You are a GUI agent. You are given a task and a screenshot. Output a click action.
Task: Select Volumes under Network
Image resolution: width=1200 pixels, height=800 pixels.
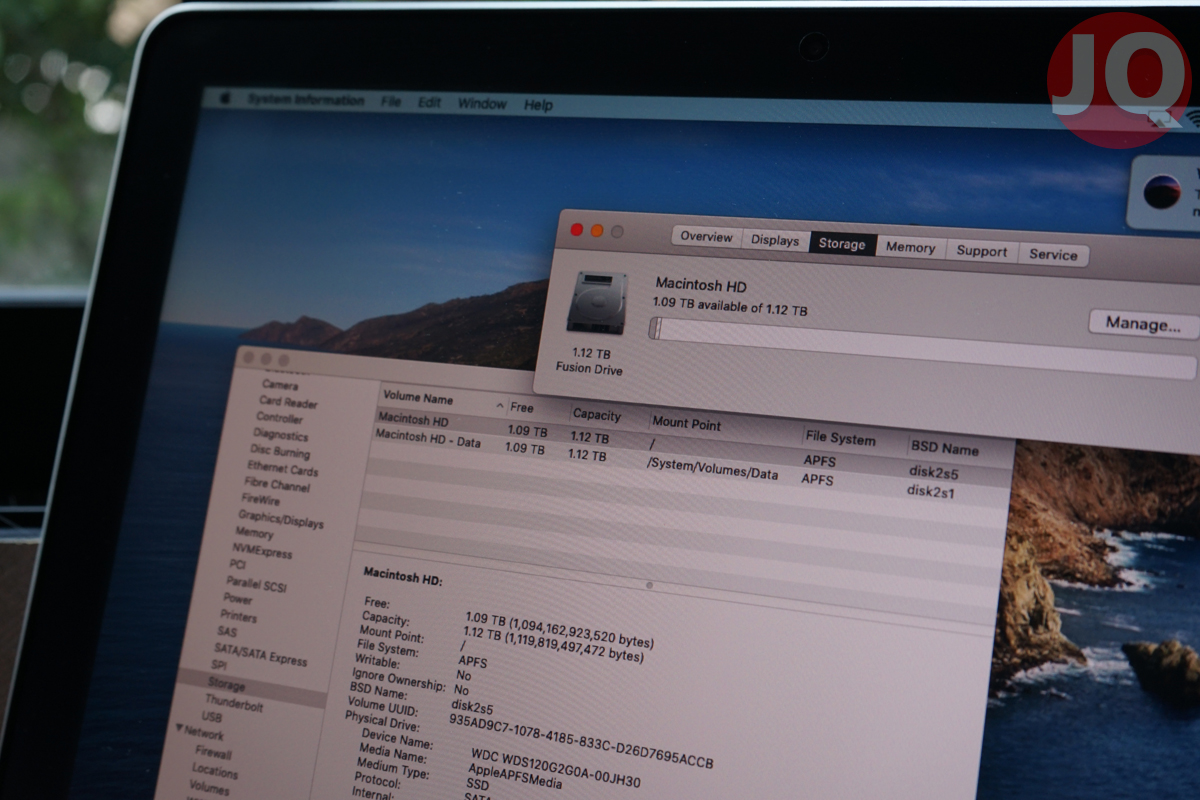211,789
